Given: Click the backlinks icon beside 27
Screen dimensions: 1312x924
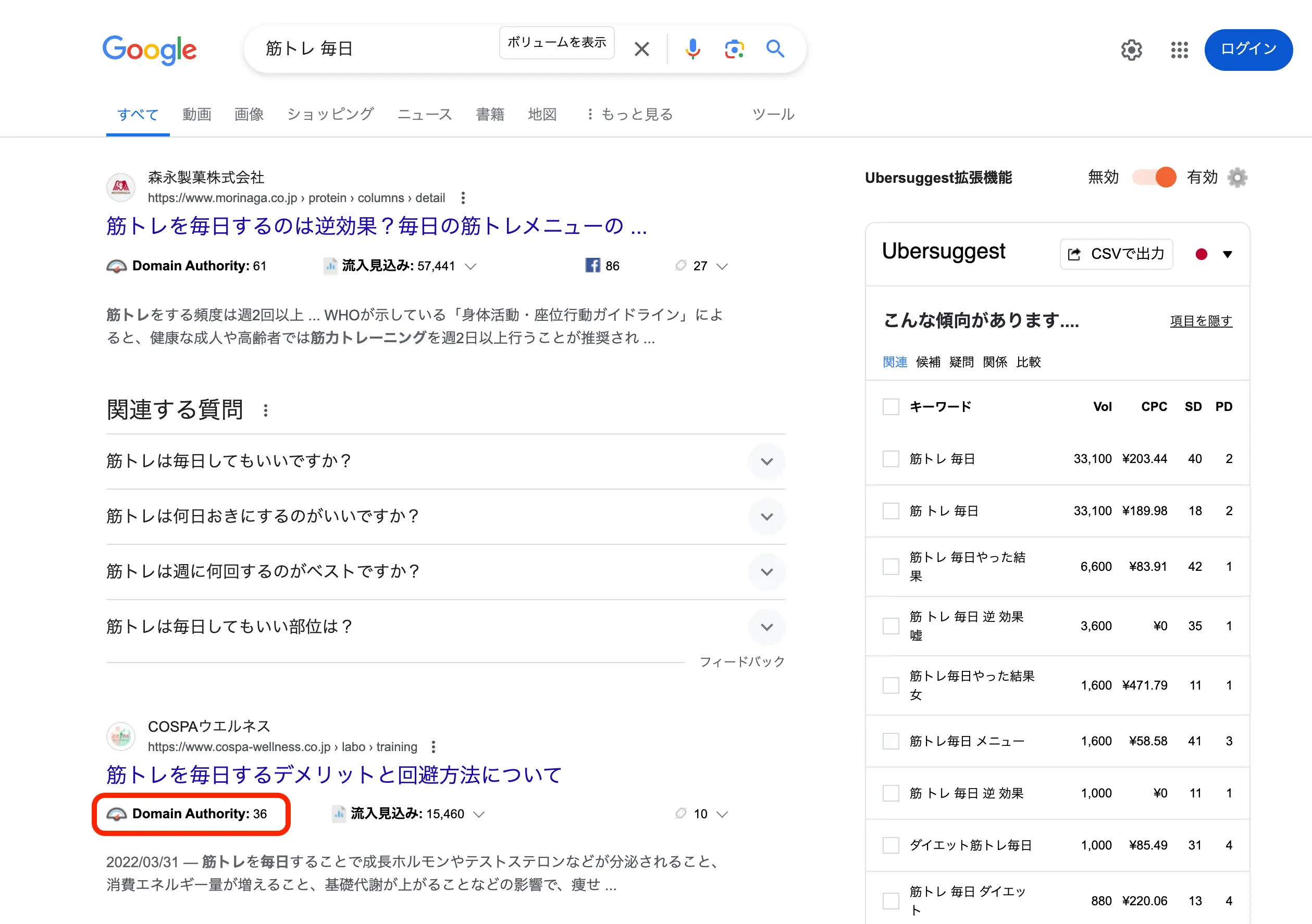Looking at the screenshot, I should click(680, 265).
